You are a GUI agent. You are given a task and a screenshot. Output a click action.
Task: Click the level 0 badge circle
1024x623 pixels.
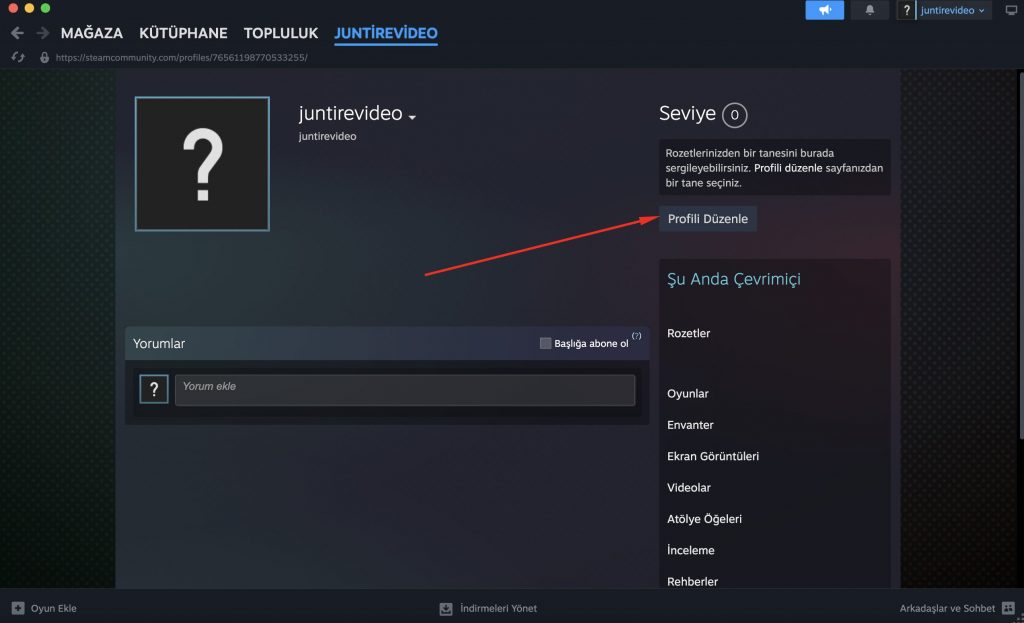point(735,115)
